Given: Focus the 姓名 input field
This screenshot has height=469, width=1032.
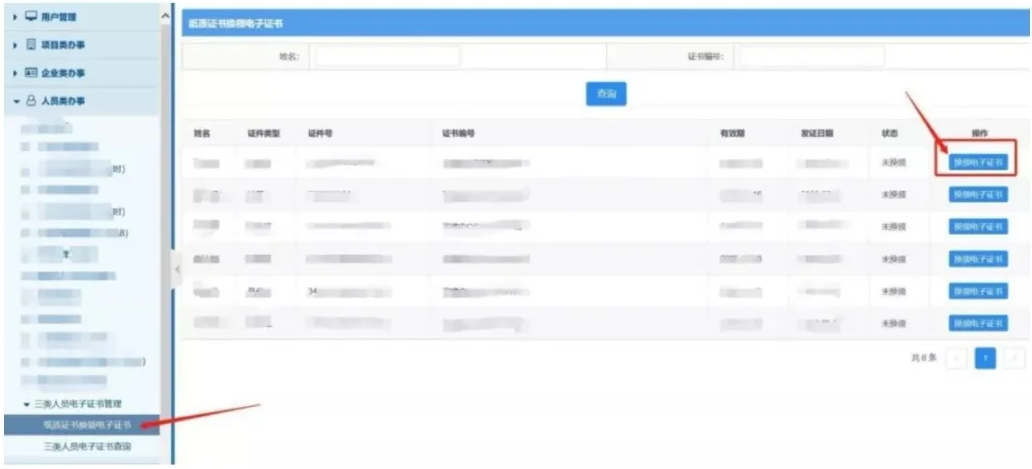Looking at the screenshot, I should pos(387,57).
